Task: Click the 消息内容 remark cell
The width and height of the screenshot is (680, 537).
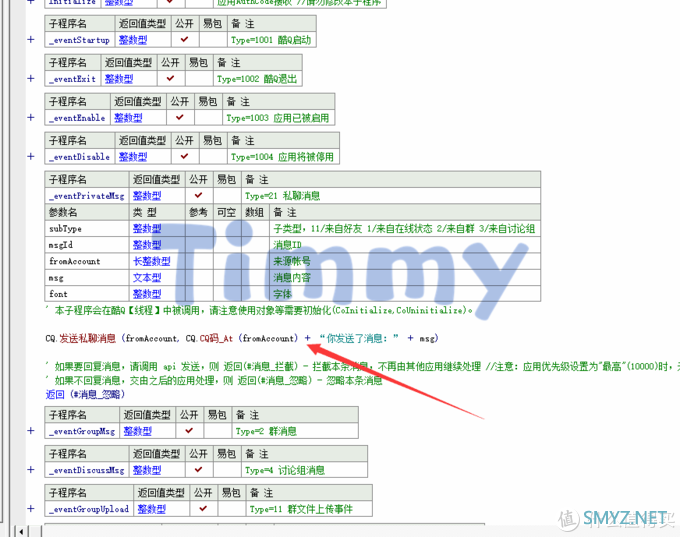Action: click(x=405, y=278)
